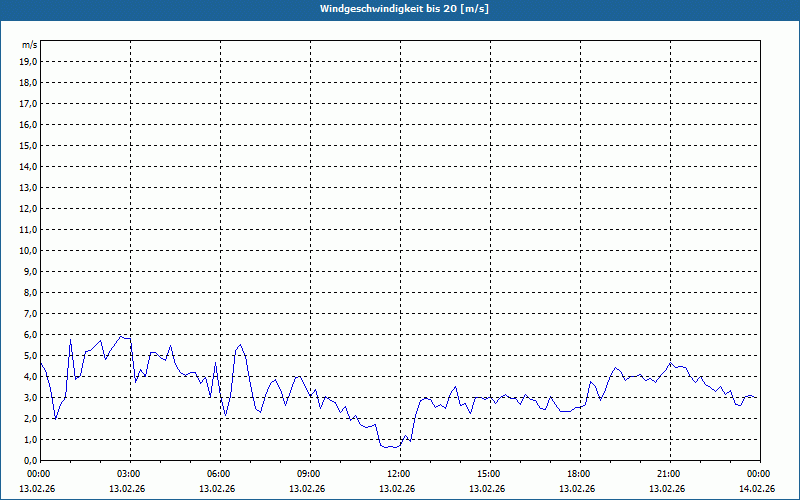Select the 15,0 y-axis label

(29, 145)
